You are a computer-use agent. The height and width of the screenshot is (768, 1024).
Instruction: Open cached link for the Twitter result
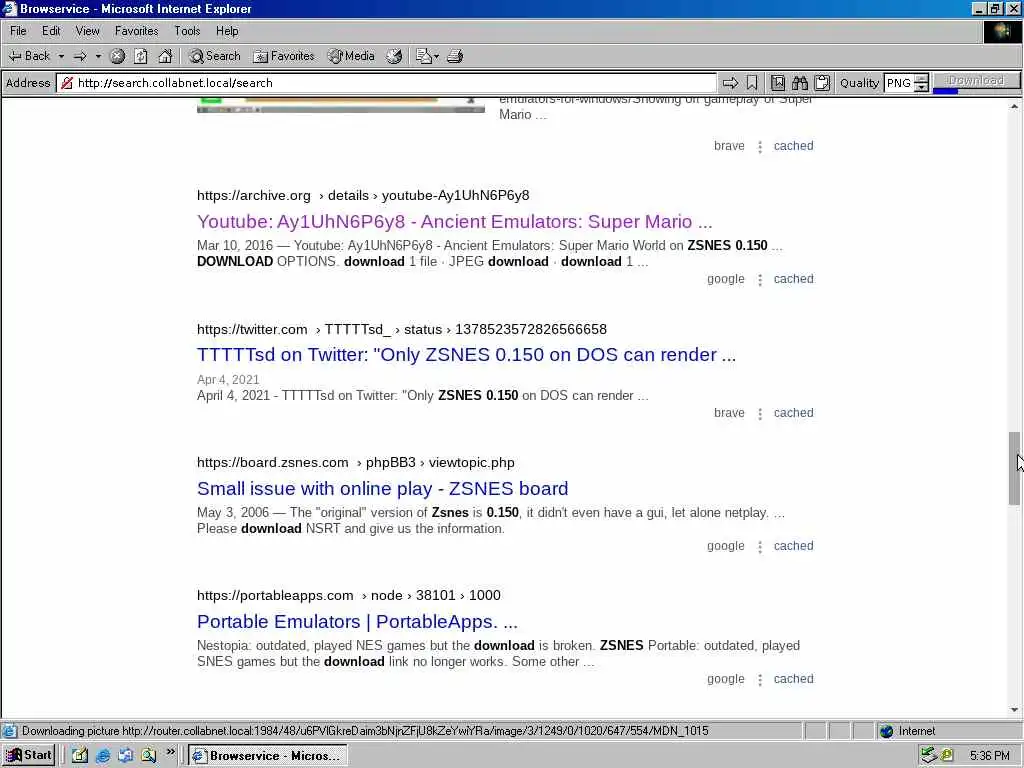[x=793, y=413]
